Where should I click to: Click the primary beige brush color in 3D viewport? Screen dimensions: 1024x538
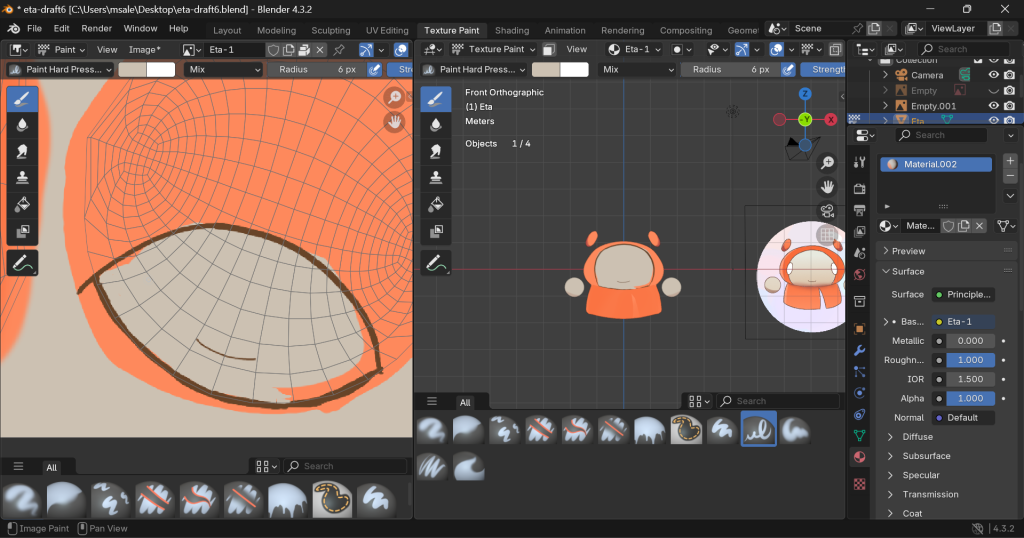click(x=546, y=69)
